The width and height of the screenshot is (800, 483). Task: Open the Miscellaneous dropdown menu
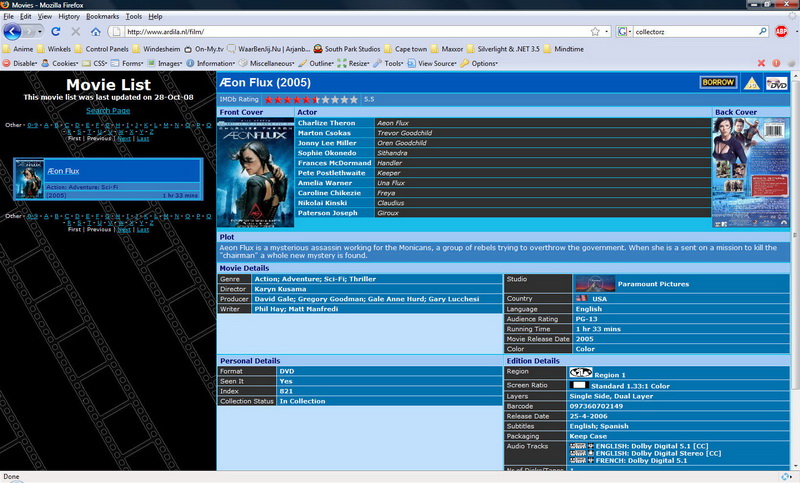(267, 63)
